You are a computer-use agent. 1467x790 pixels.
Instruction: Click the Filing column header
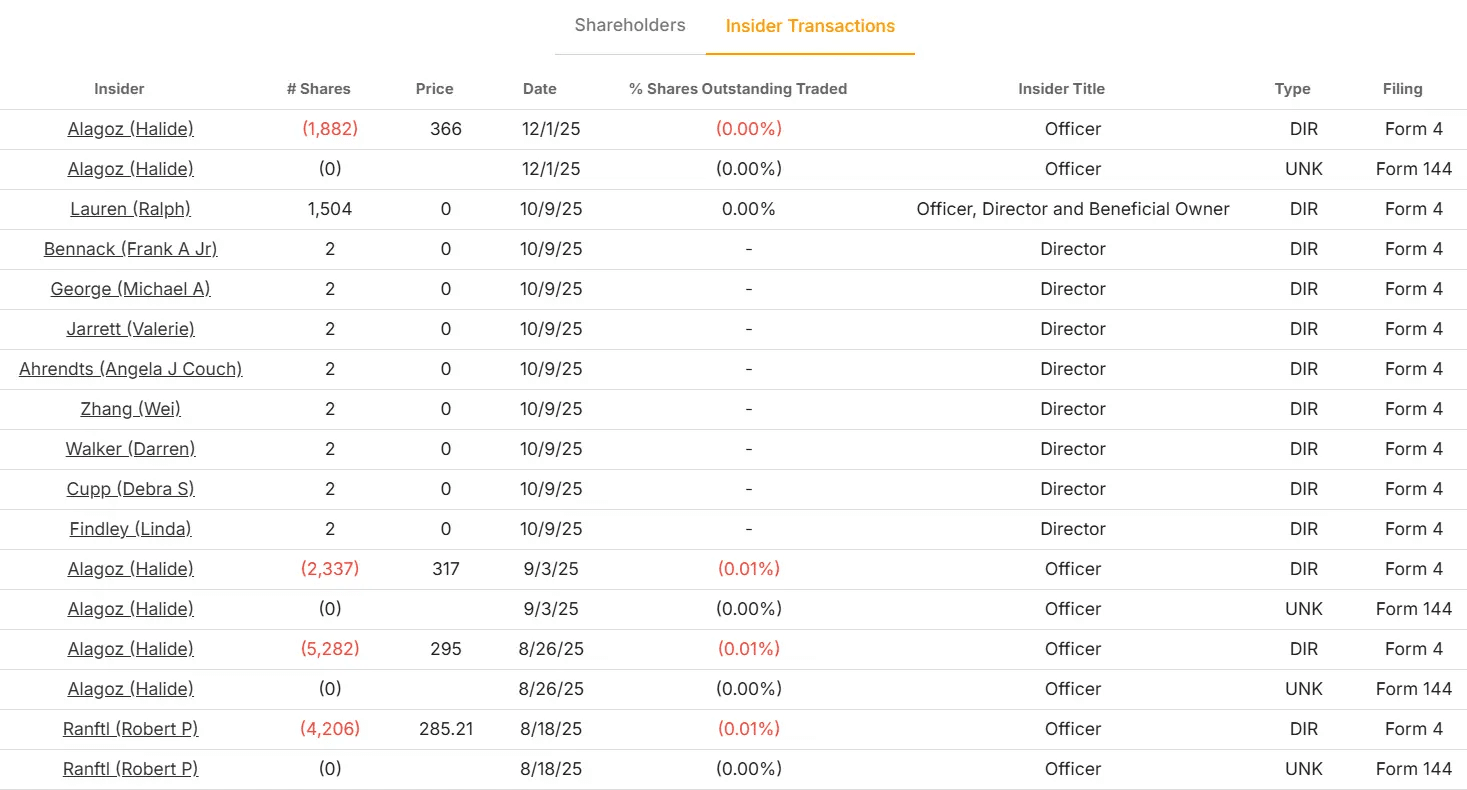tap(1403, 89)
